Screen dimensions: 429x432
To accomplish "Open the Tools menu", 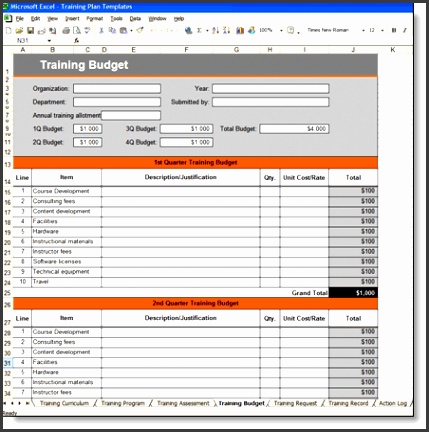I will (116, 19).
